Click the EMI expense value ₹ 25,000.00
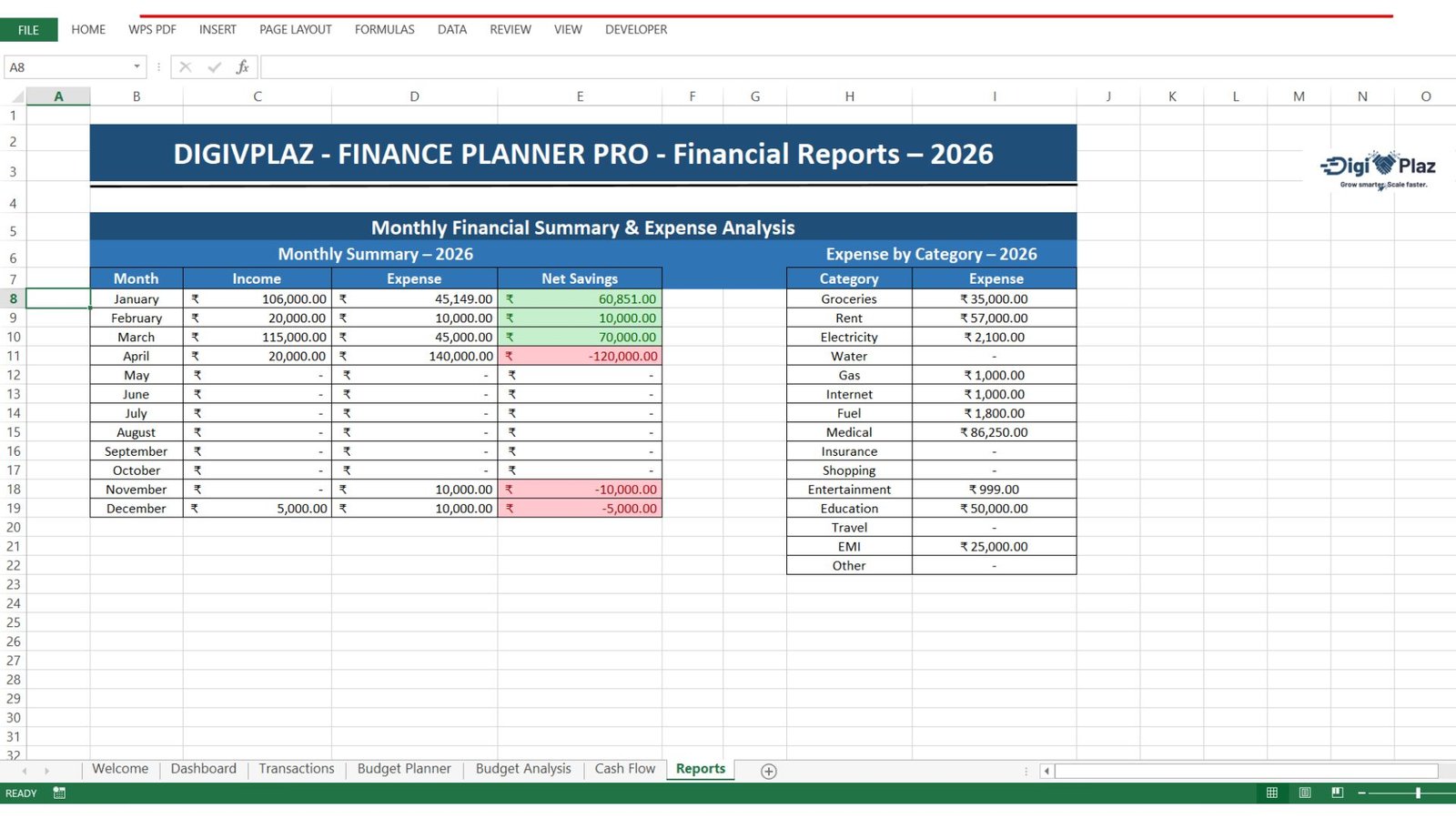This screenshot has height=819, width=1456. (995, 547)
